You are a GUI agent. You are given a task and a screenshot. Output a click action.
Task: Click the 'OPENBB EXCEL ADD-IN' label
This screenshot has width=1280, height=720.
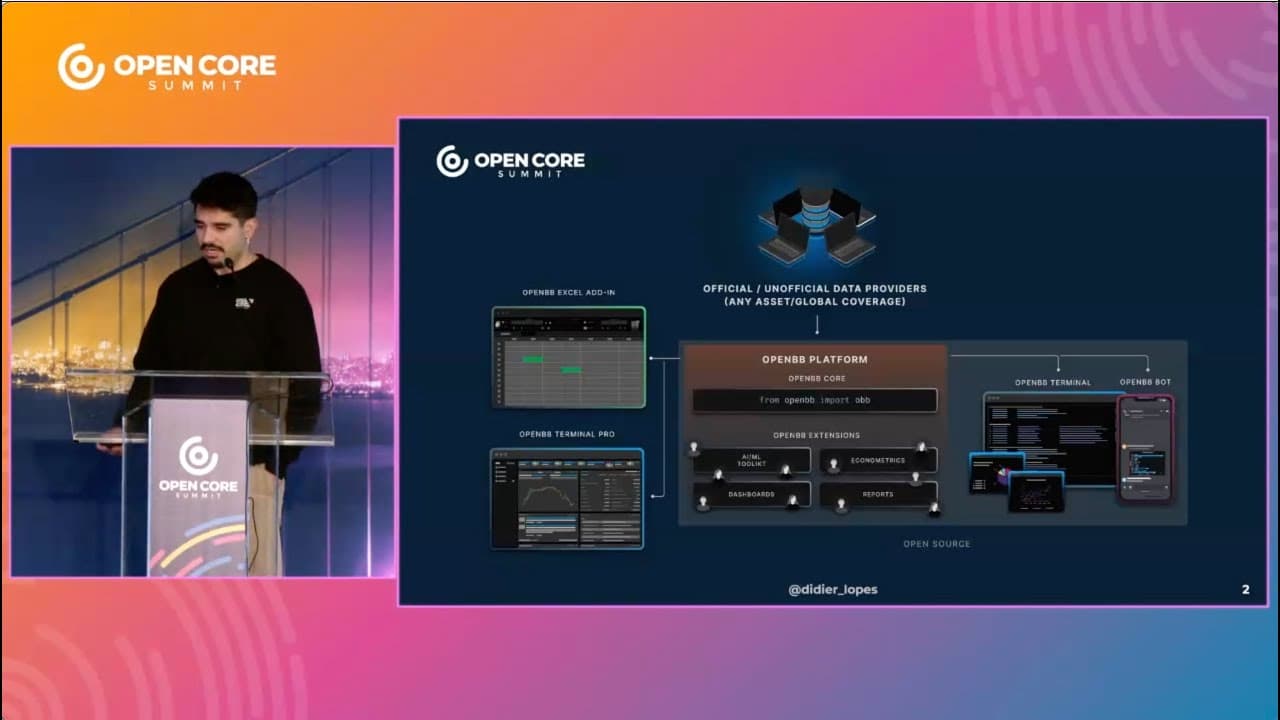click(x=568, y=293)
